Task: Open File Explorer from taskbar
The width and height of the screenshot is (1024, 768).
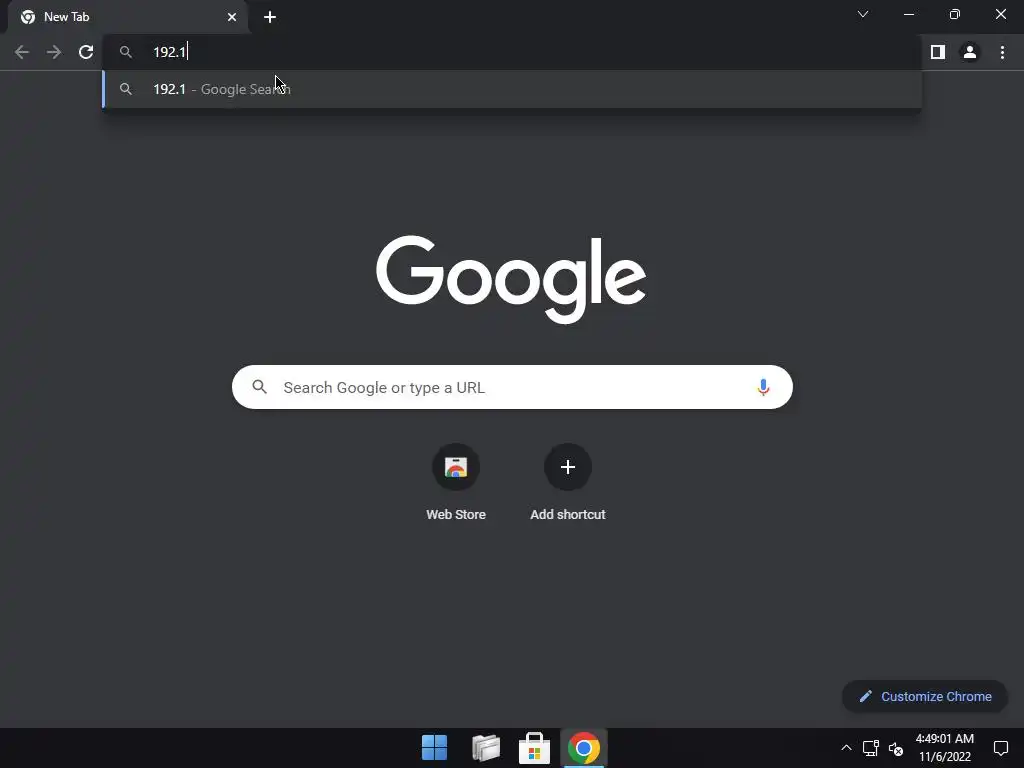Action: point(486,748)
